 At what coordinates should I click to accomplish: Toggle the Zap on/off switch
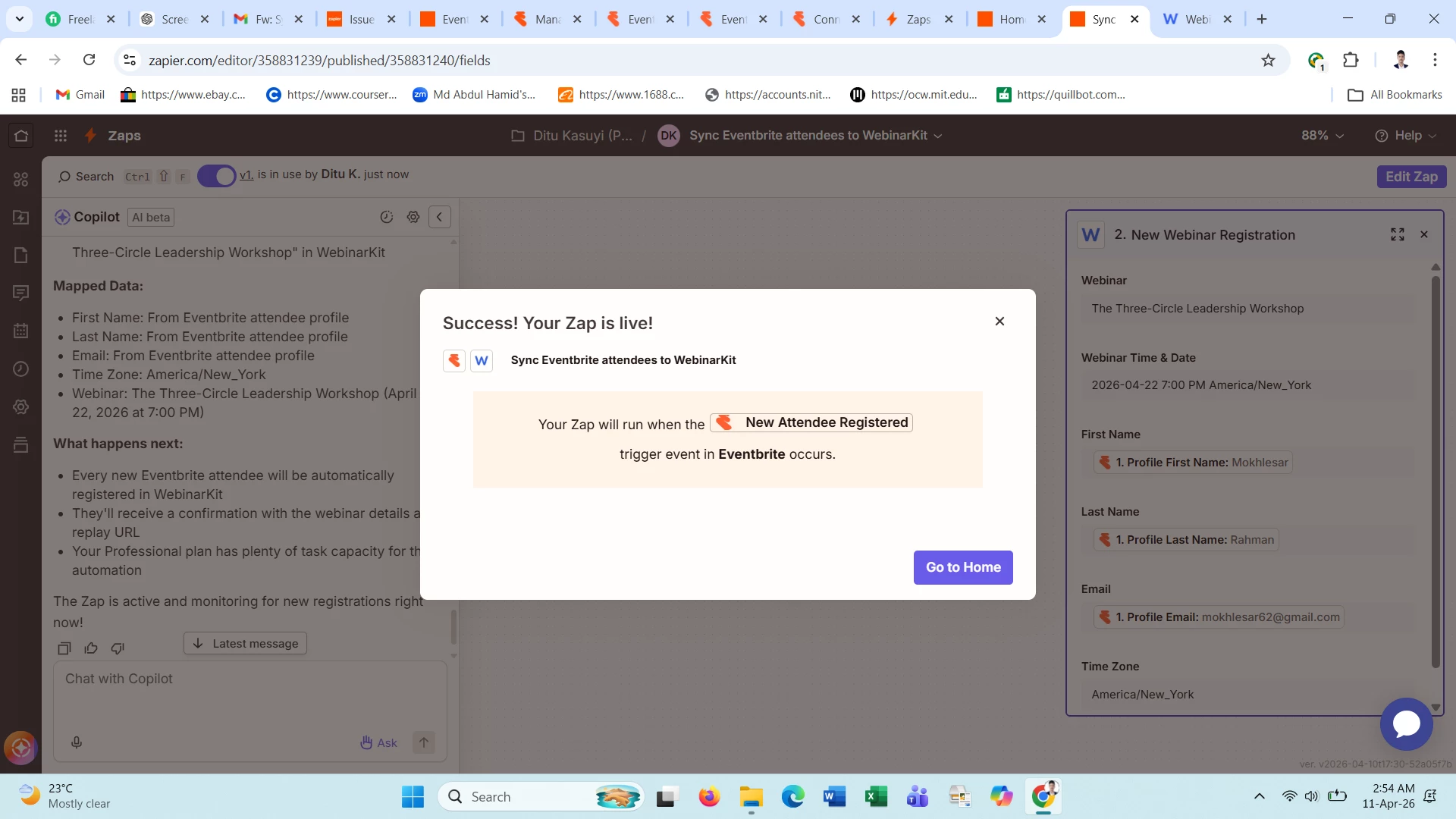[217, 176]
